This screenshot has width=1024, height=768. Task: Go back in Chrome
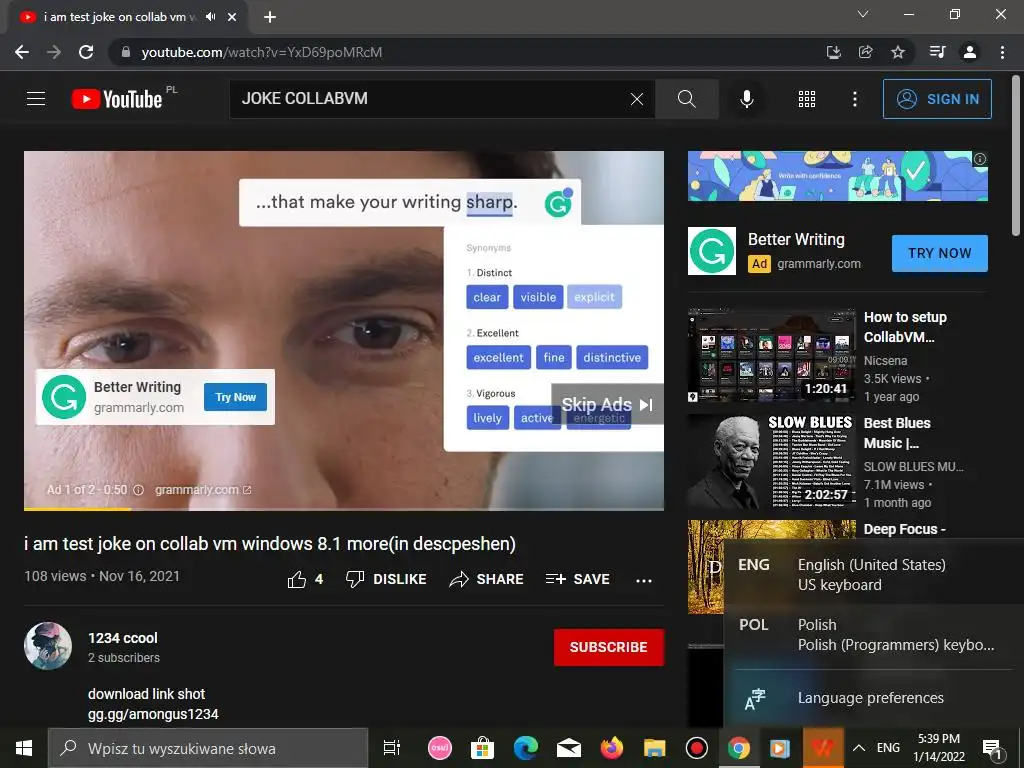point(22,52)
